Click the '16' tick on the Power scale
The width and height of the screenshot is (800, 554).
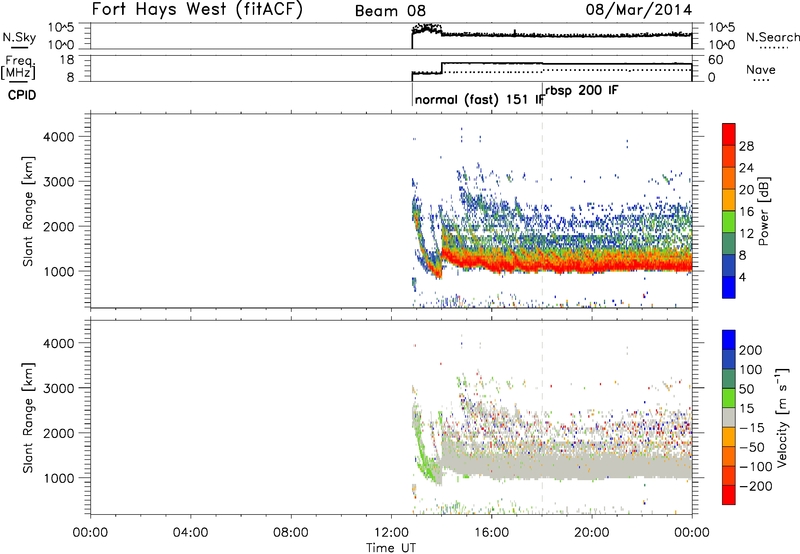pyautogui.click(x=746, y=212)
